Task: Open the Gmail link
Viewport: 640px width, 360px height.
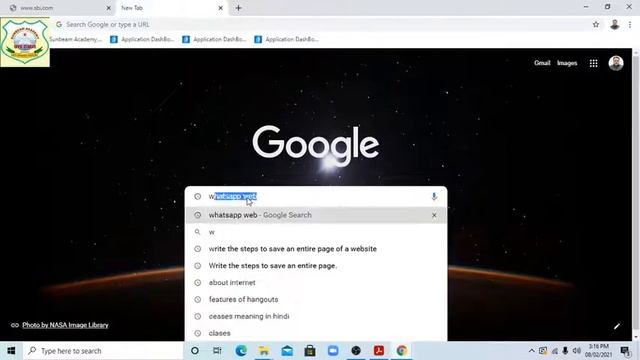Action: (542, 63)
